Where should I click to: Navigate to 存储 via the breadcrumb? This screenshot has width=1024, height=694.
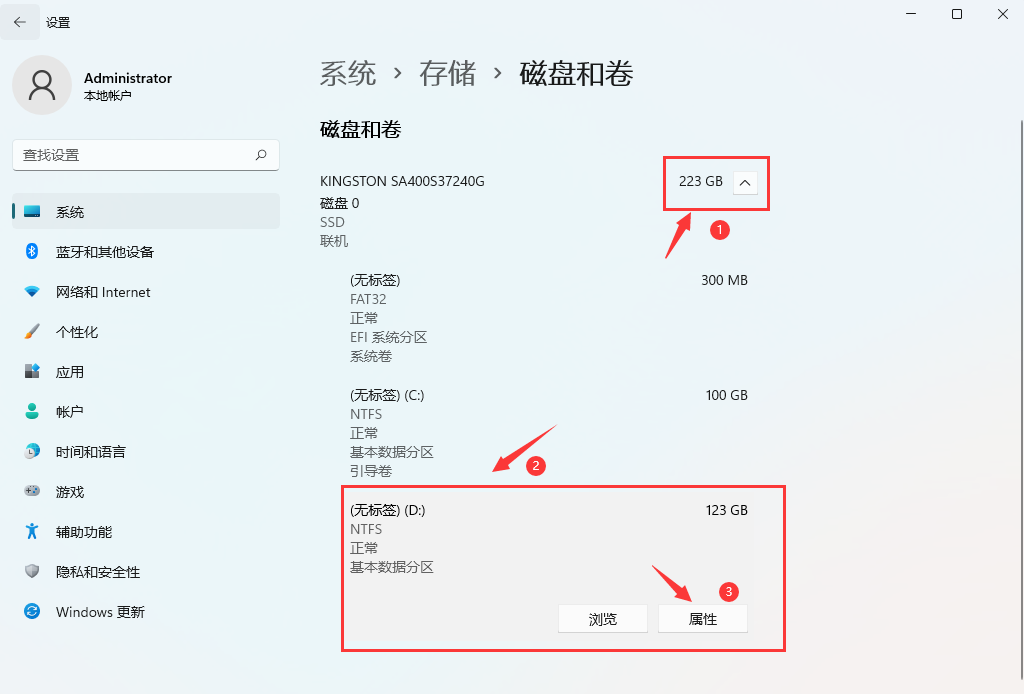[x=447, y=73]
